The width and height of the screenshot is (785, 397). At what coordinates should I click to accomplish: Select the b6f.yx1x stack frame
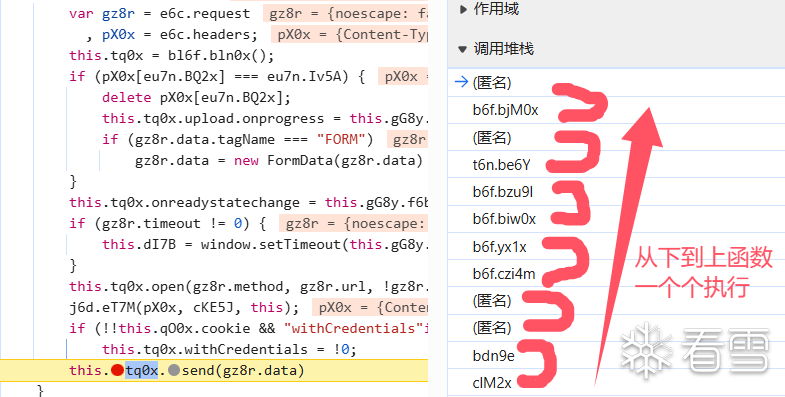pyautogui.click(x=616, y=246)
